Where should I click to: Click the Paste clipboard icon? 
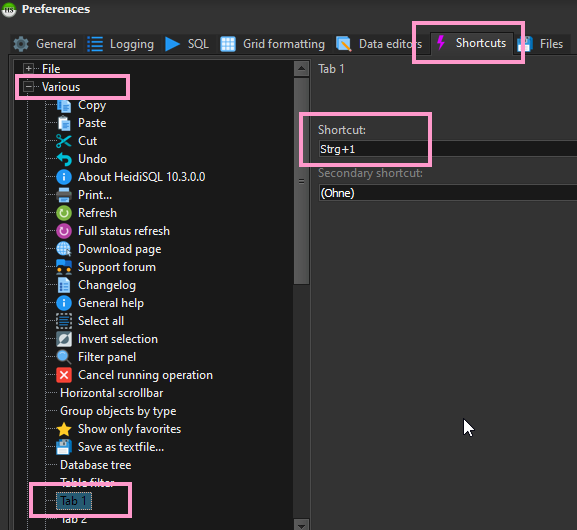64,123
